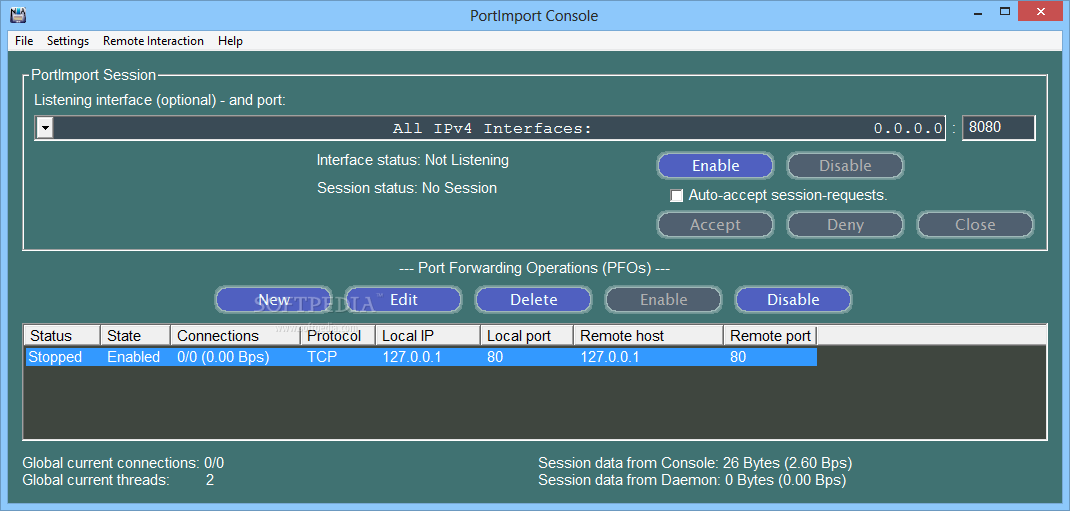
Task: Close the PortImport Console window
Action: click(x=1042, y=11)
